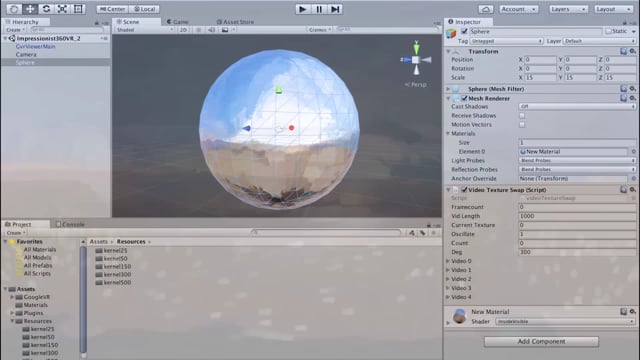Click the blue Z axis gizmo cone
The width and height of the screenshot is (640, 360).
point(406,60)
